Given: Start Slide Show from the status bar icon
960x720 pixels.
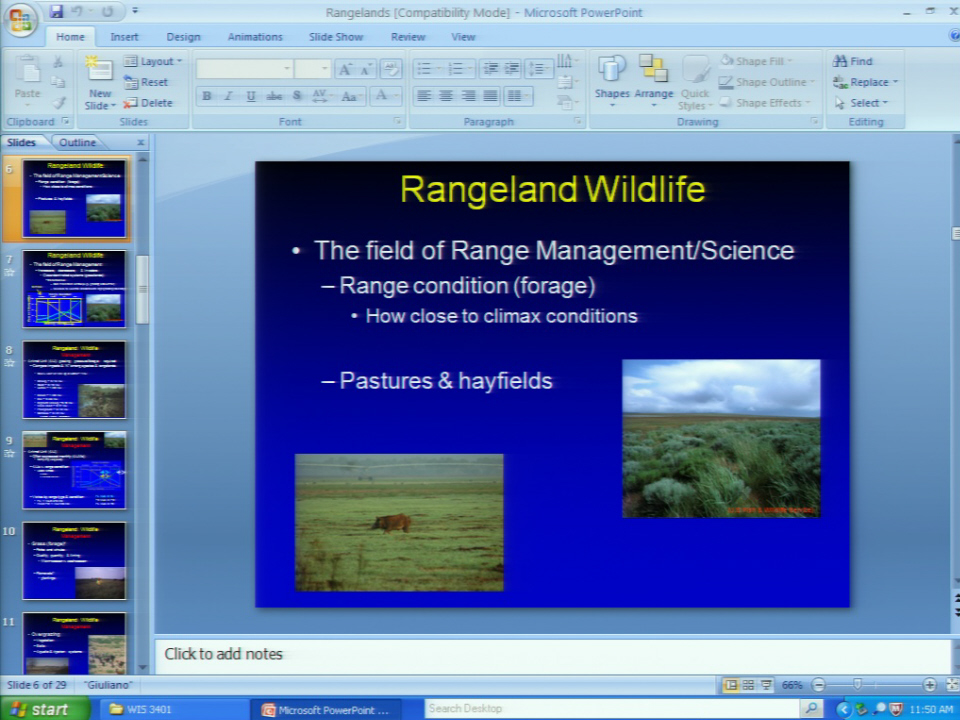Looking at the screenshot, I should [766, 685].
